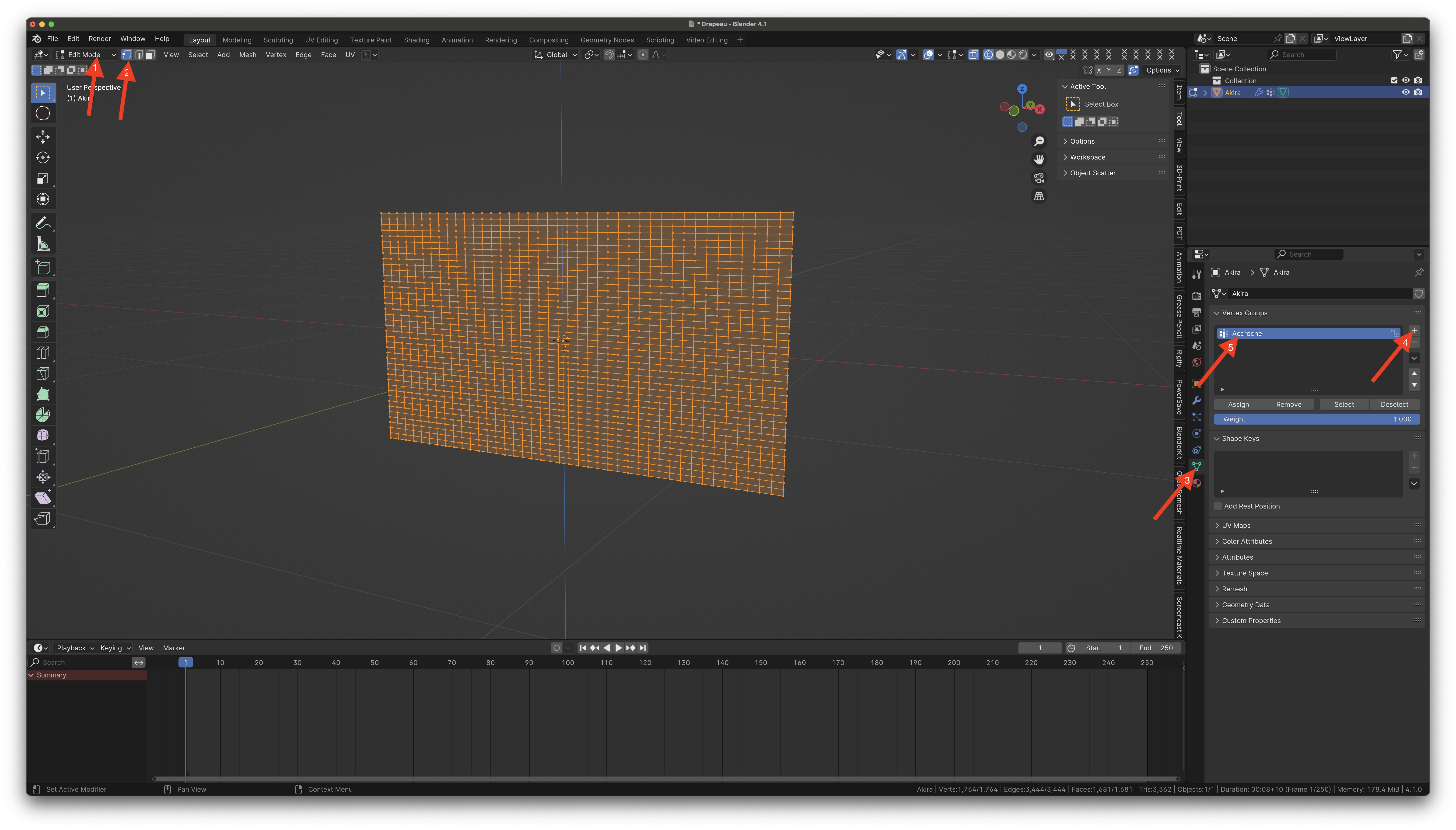The height and width of the screenshot is (830, 1456).
Task: Zoom viewport with magnifier icon
Action: tap(1039, 141)
